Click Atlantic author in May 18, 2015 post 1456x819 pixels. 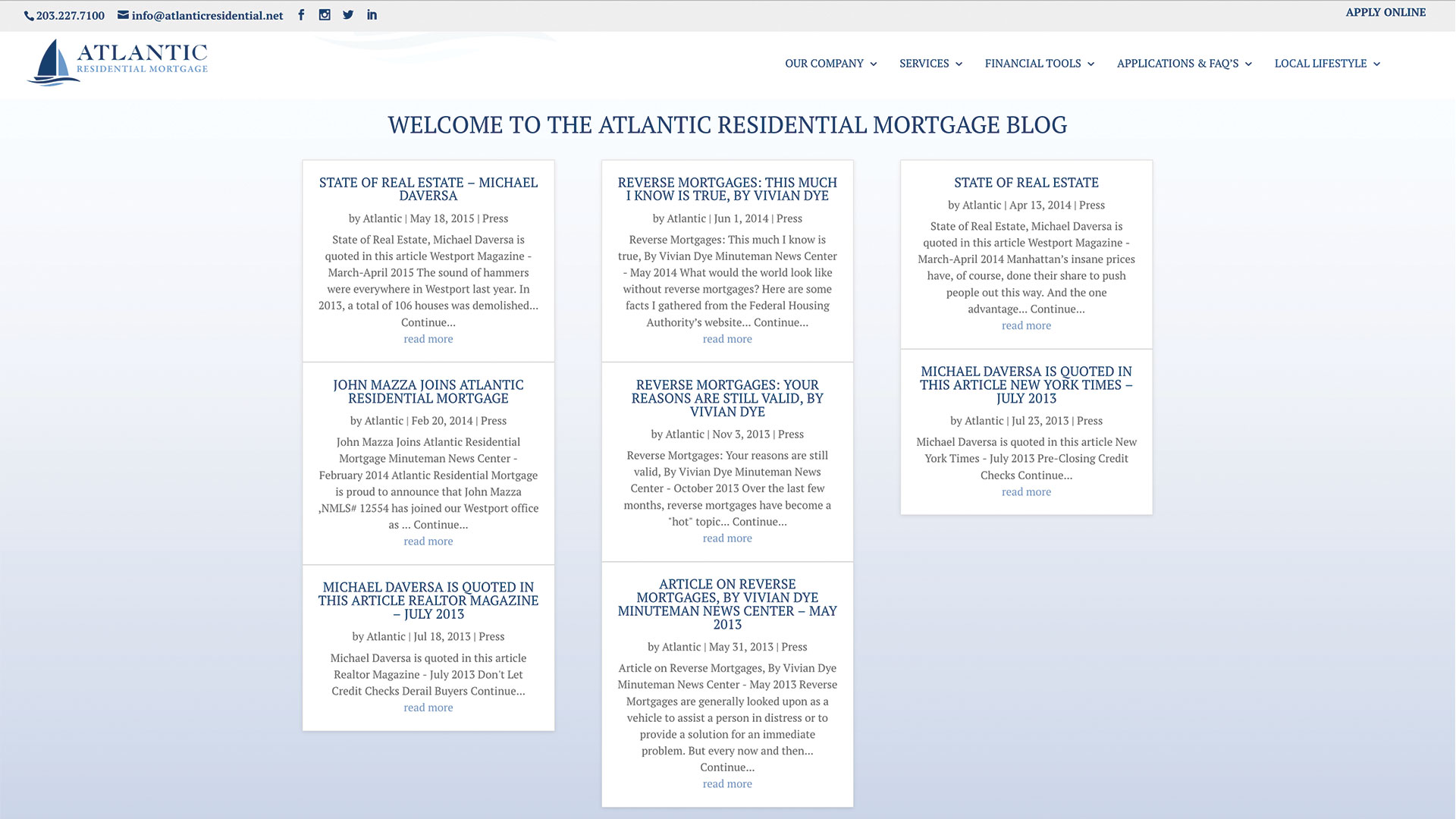click(382, 218)
